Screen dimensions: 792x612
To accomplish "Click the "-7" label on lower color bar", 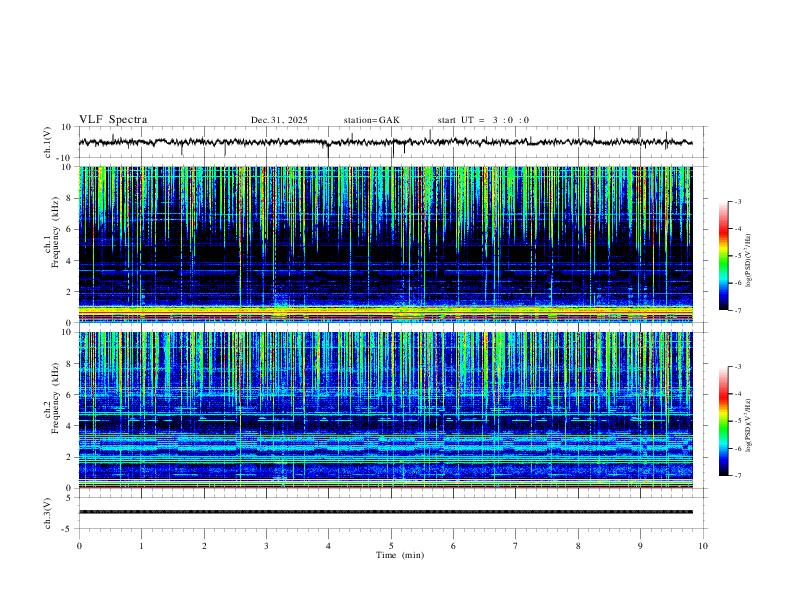I will point(738,476).
